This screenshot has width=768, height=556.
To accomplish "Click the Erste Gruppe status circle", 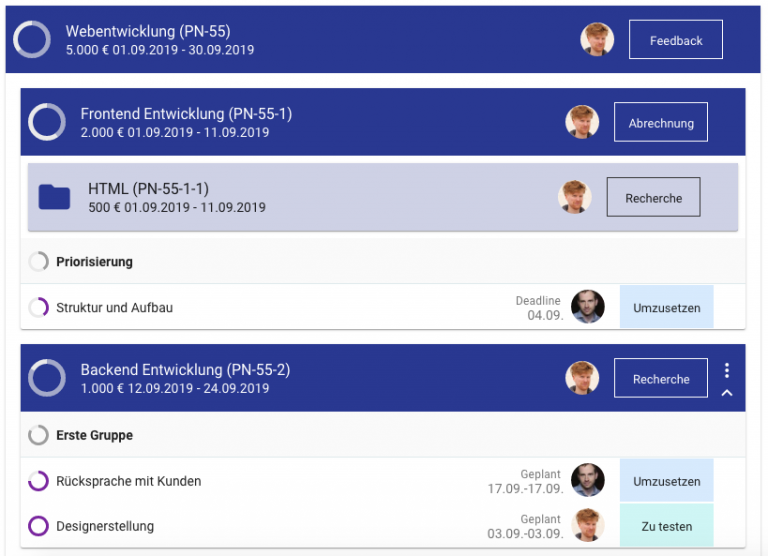I will pos(38,435).
